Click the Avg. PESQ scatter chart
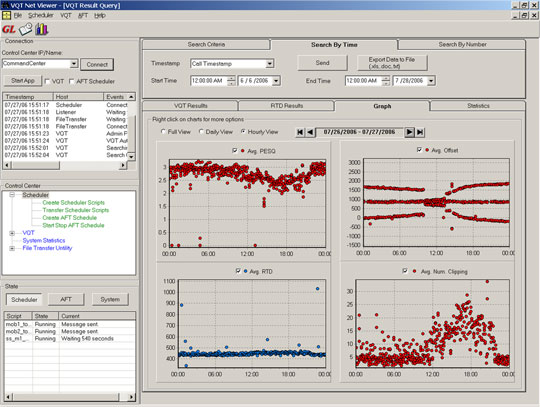This screenshot has width=540, height=407. pos(247,203)
